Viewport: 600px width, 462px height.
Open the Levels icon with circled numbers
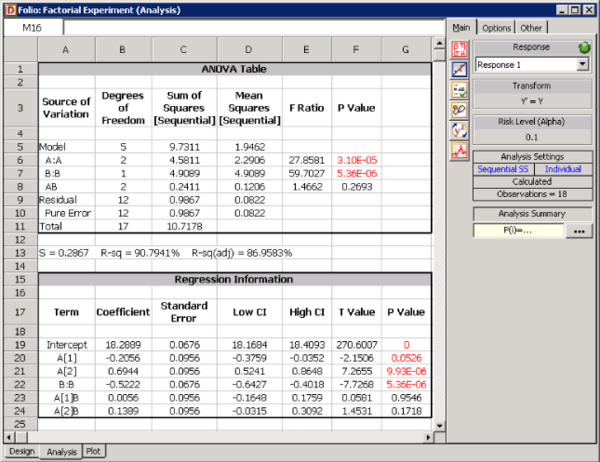459,111
